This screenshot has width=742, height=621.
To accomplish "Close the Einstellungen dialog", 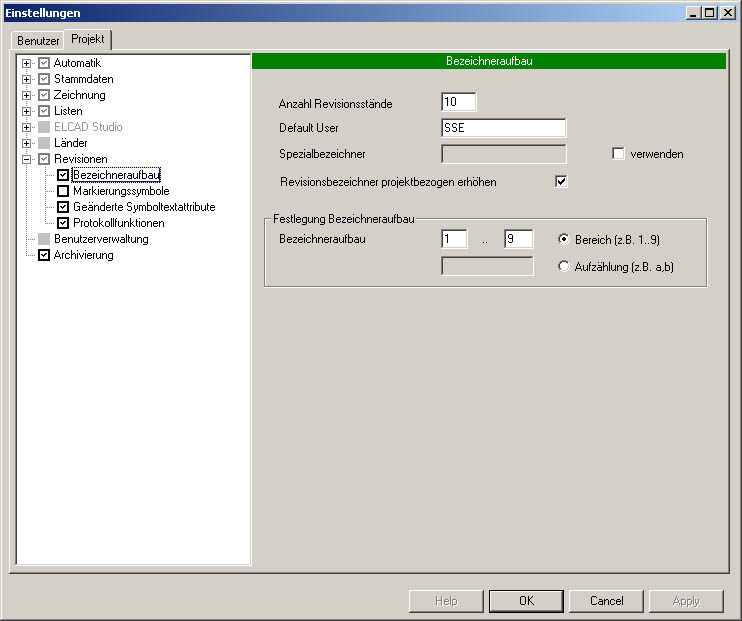I will [728, 13].
